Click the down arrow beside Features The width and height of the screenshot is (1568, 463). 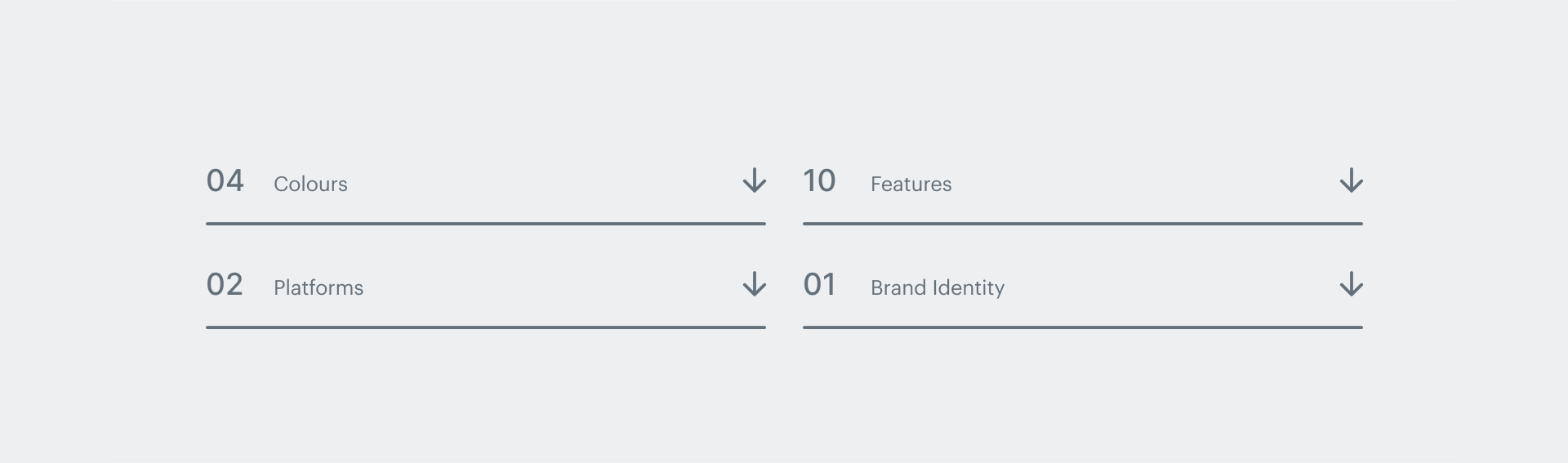point(1351,180)
